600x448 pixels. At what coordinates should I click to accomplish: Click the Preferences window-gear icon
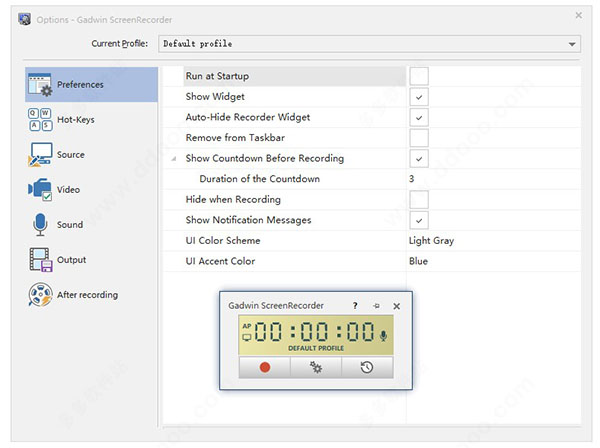pos(40,85)
